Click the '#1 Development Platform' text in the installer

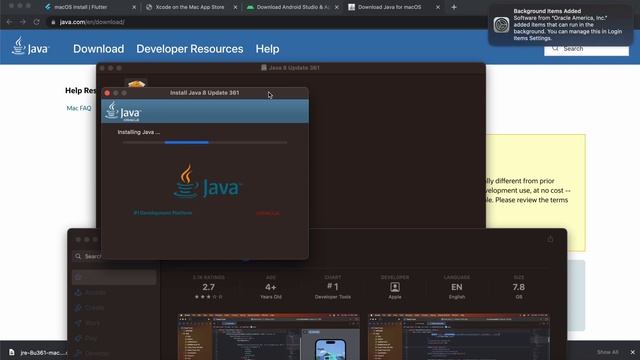tap(163, 213)
